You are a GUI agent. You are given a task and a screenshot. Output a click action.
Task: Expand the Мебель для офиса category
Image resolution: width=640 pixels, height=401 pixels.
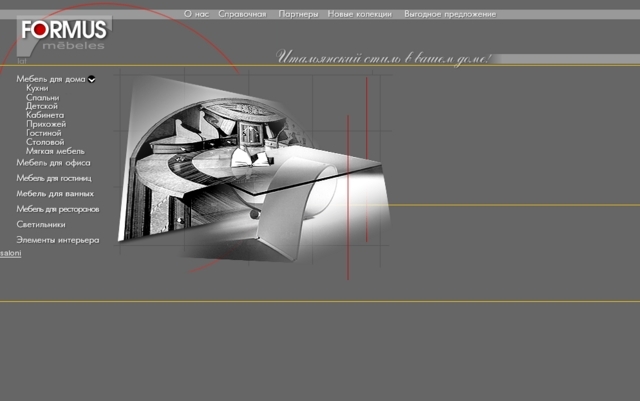[53, 162]
